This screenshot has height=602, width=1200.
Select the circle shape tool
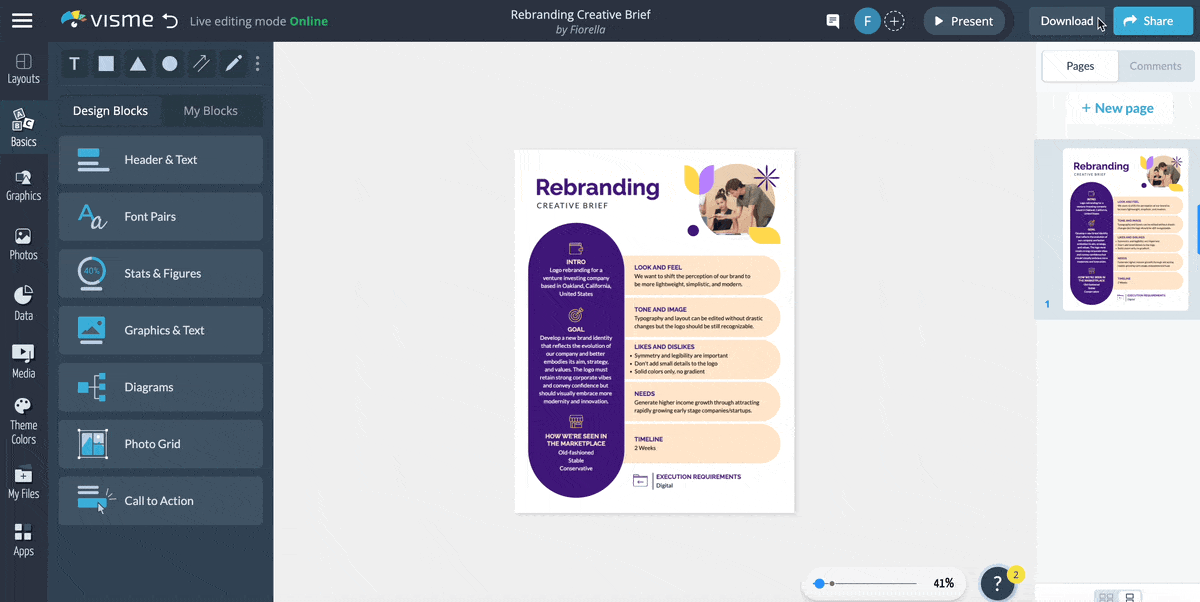coord(169,63)
